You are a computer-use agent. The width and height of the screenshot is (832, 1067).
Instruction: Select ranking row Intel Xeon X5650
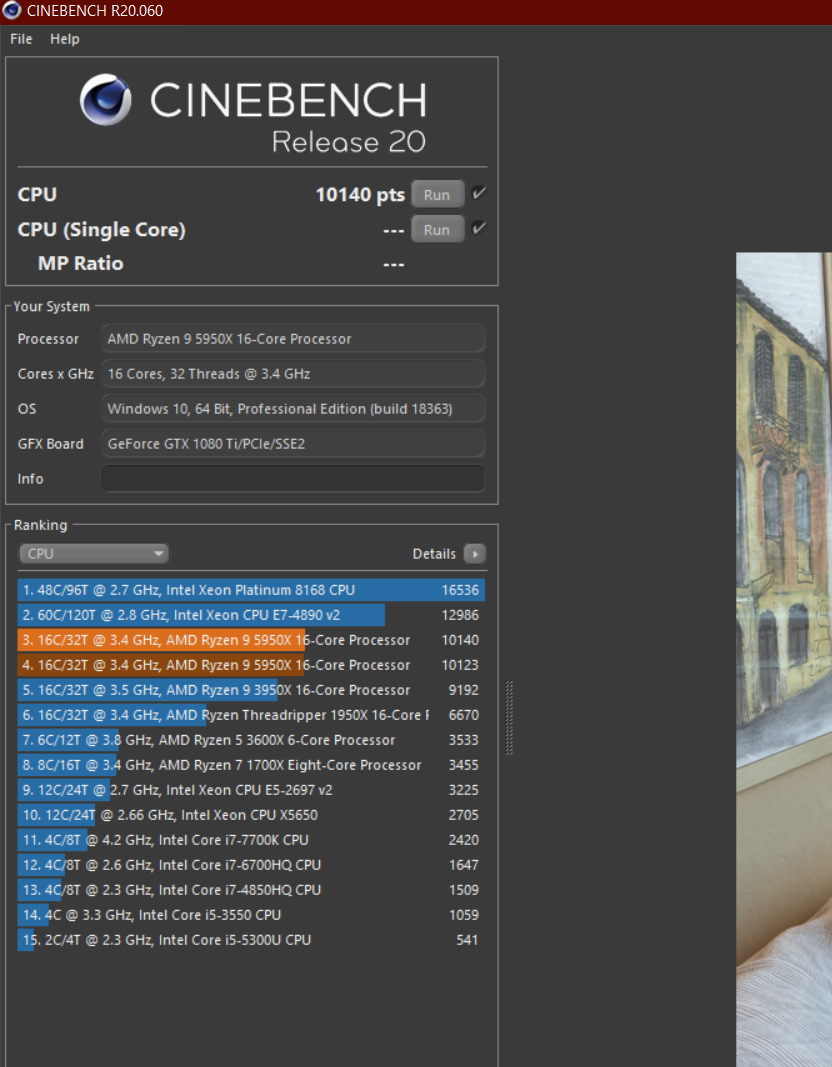(251, 815)
